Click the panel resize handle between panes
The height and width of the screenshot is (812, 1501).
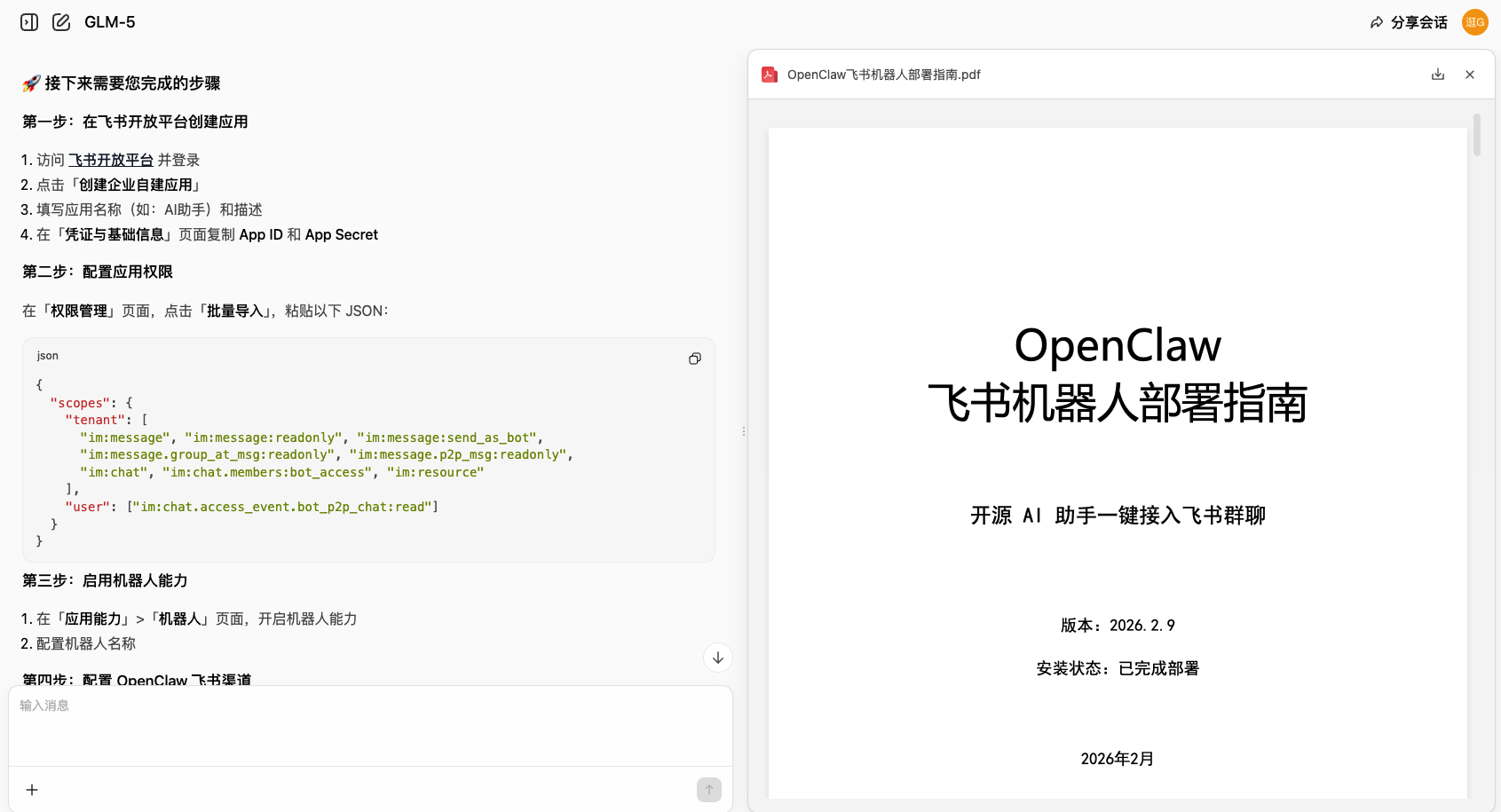(744, 430)
